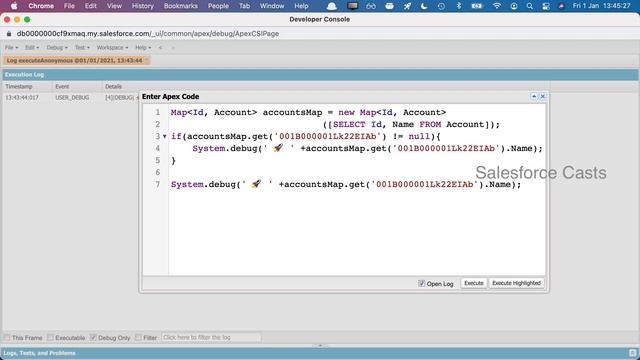Open the Developer Console File dropdown
Screen dimensions: 640x360
pos(11,48)
